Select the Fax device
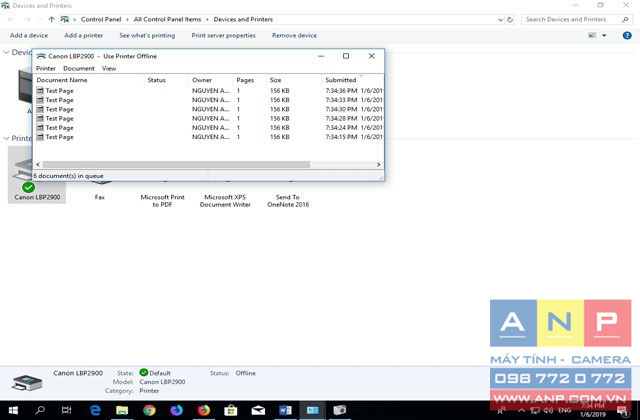The image size is (640, 420). click(x=100, y=197)
